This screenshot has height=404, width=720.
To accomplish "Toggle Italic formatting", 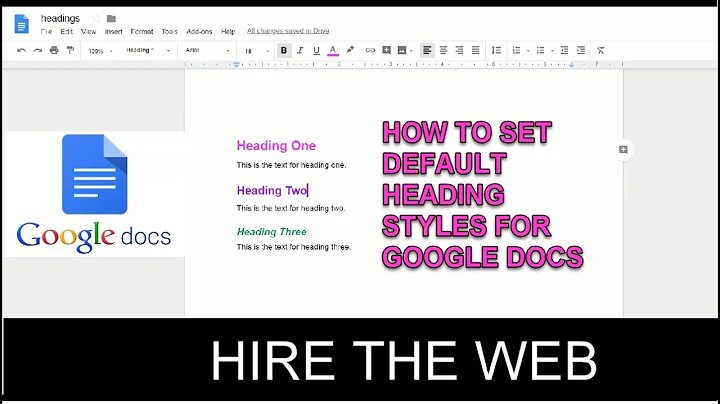I will pyautogui.click(x=300, y=50).
